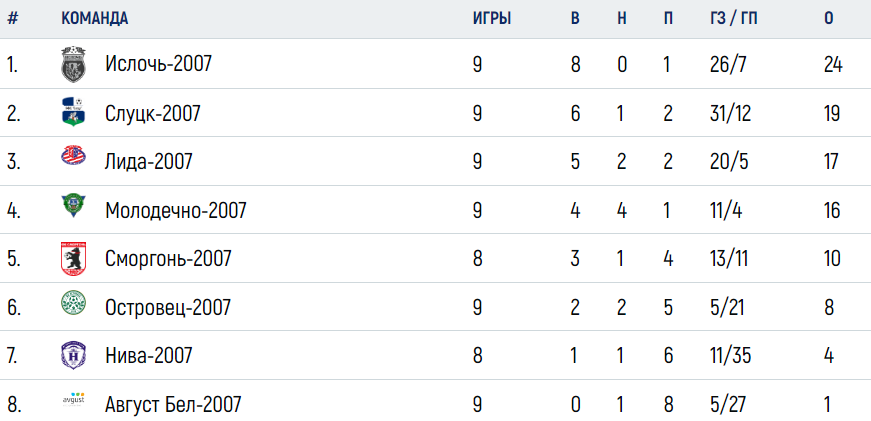Click the Лида-2007 red striped logo
The height and width of the screenshot is (421, 871).
[73, 155]
